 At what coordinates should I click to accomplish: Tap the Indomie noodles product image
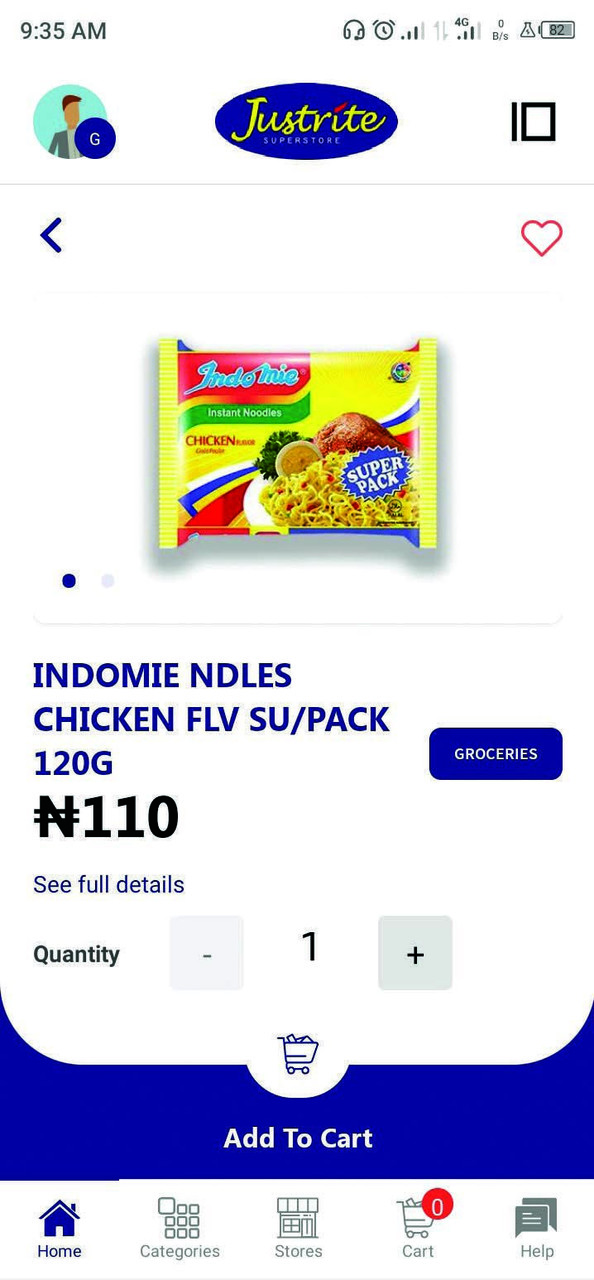(298, 444)
